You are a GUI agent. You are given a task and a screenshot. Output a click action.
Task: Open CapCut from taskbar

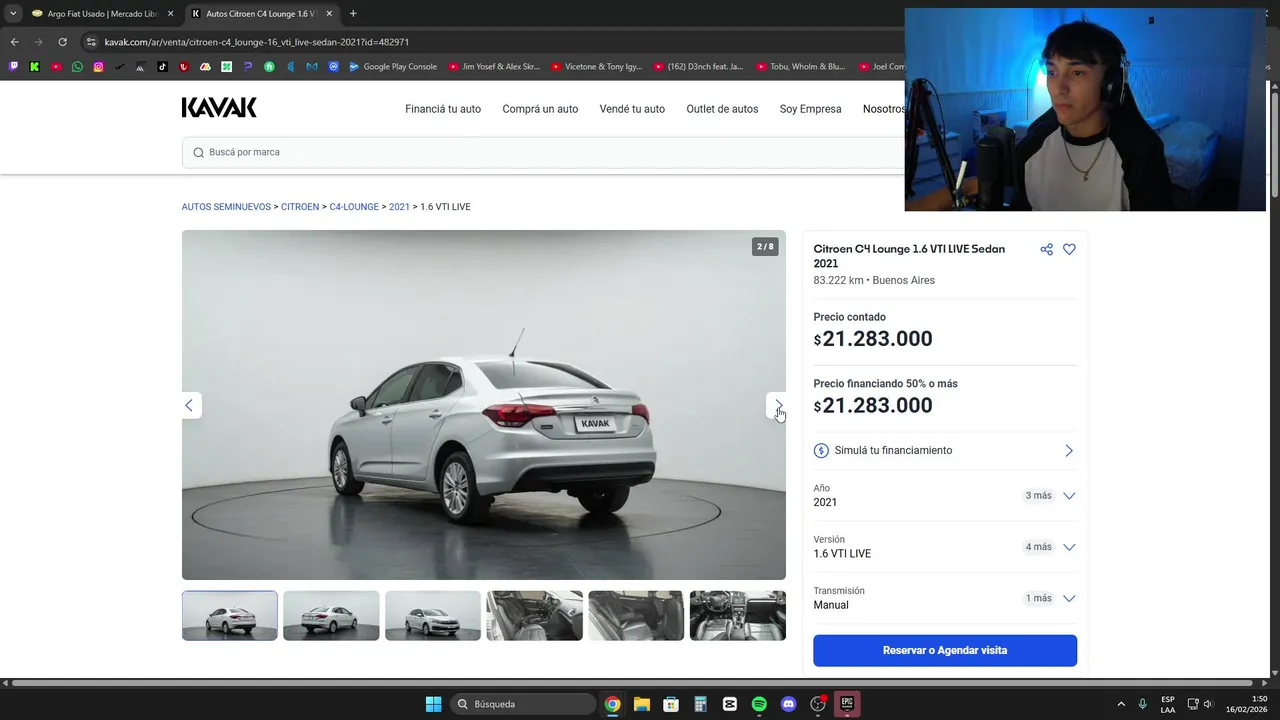[x=729, y=704]
